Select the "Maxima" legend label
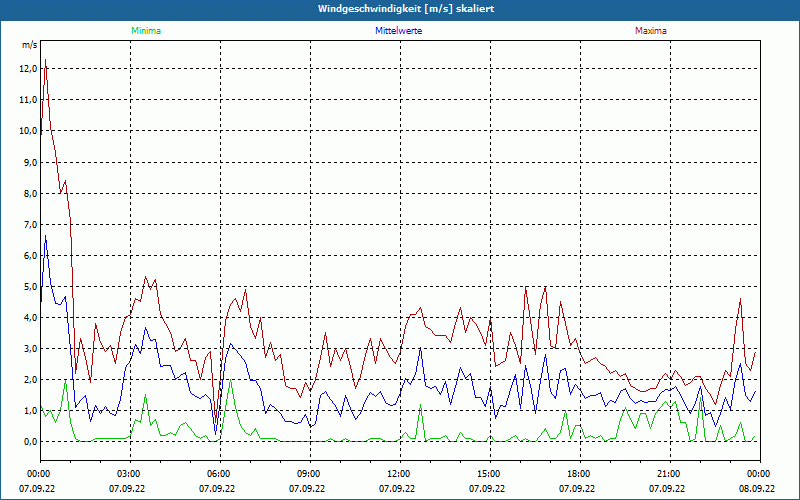 (650, 31)
